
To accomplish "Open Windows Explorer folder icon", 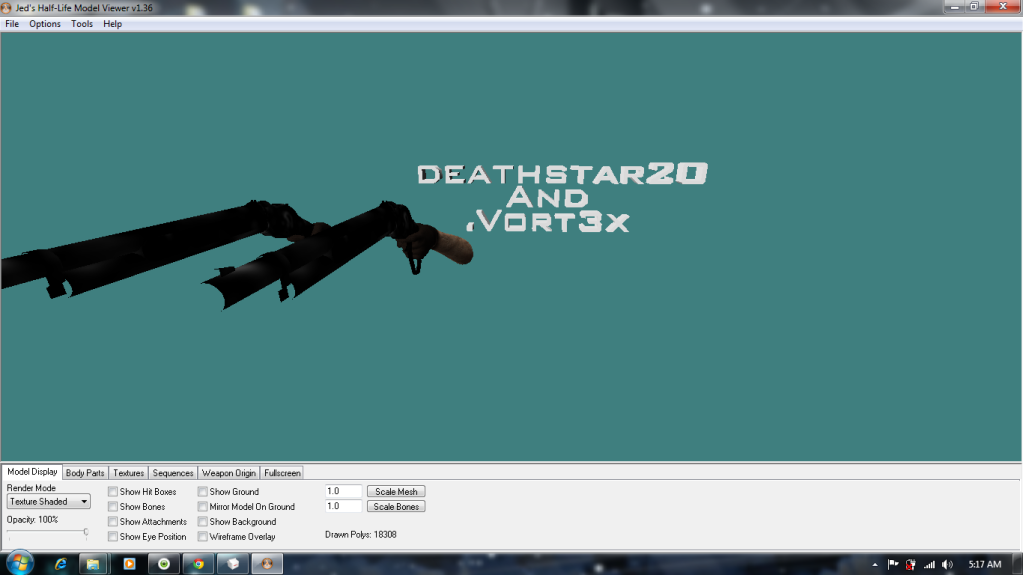I will pos(93,564).
